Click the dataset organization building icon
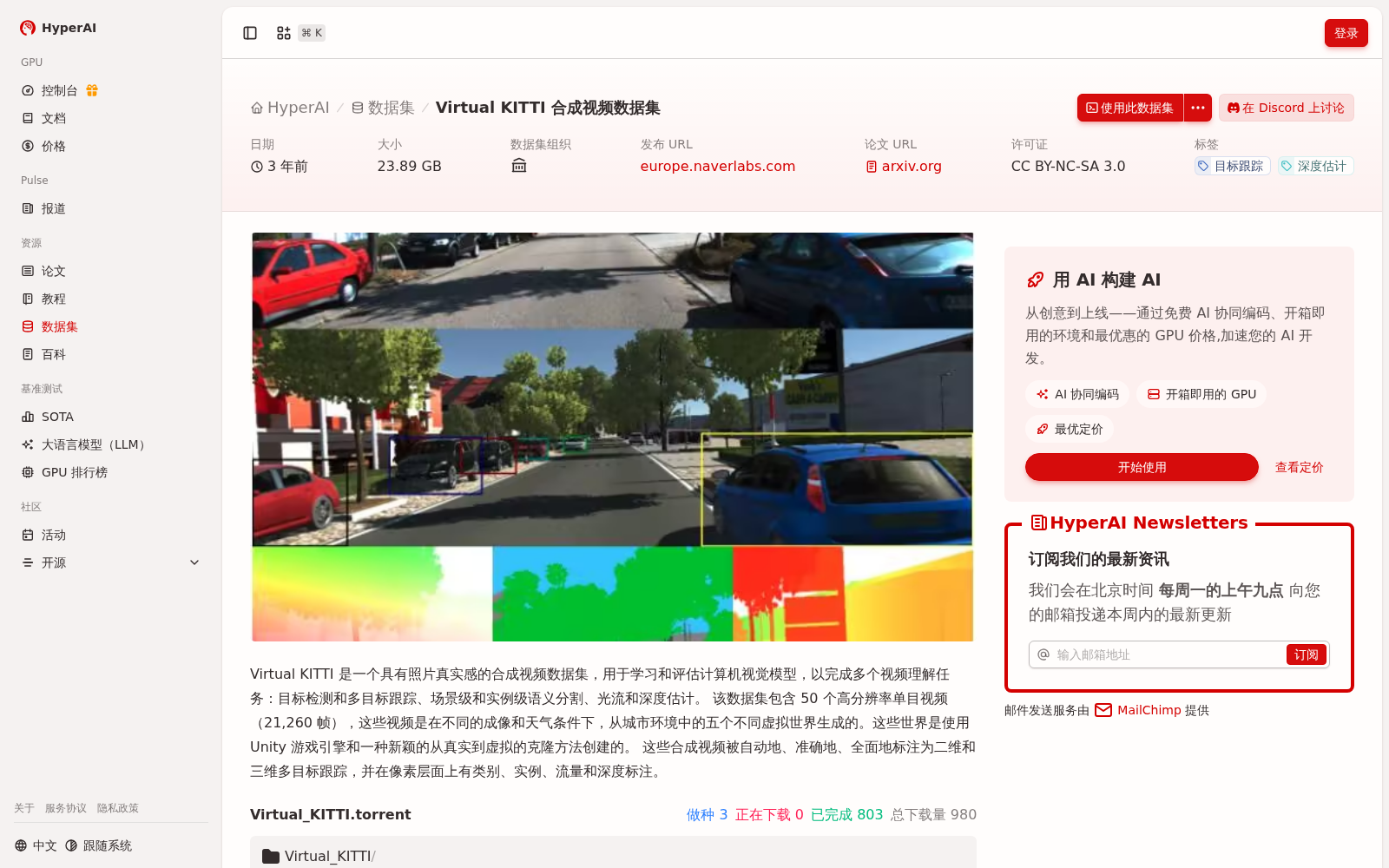The width and height of the screenshot is (1389, 868). (519, 166)
